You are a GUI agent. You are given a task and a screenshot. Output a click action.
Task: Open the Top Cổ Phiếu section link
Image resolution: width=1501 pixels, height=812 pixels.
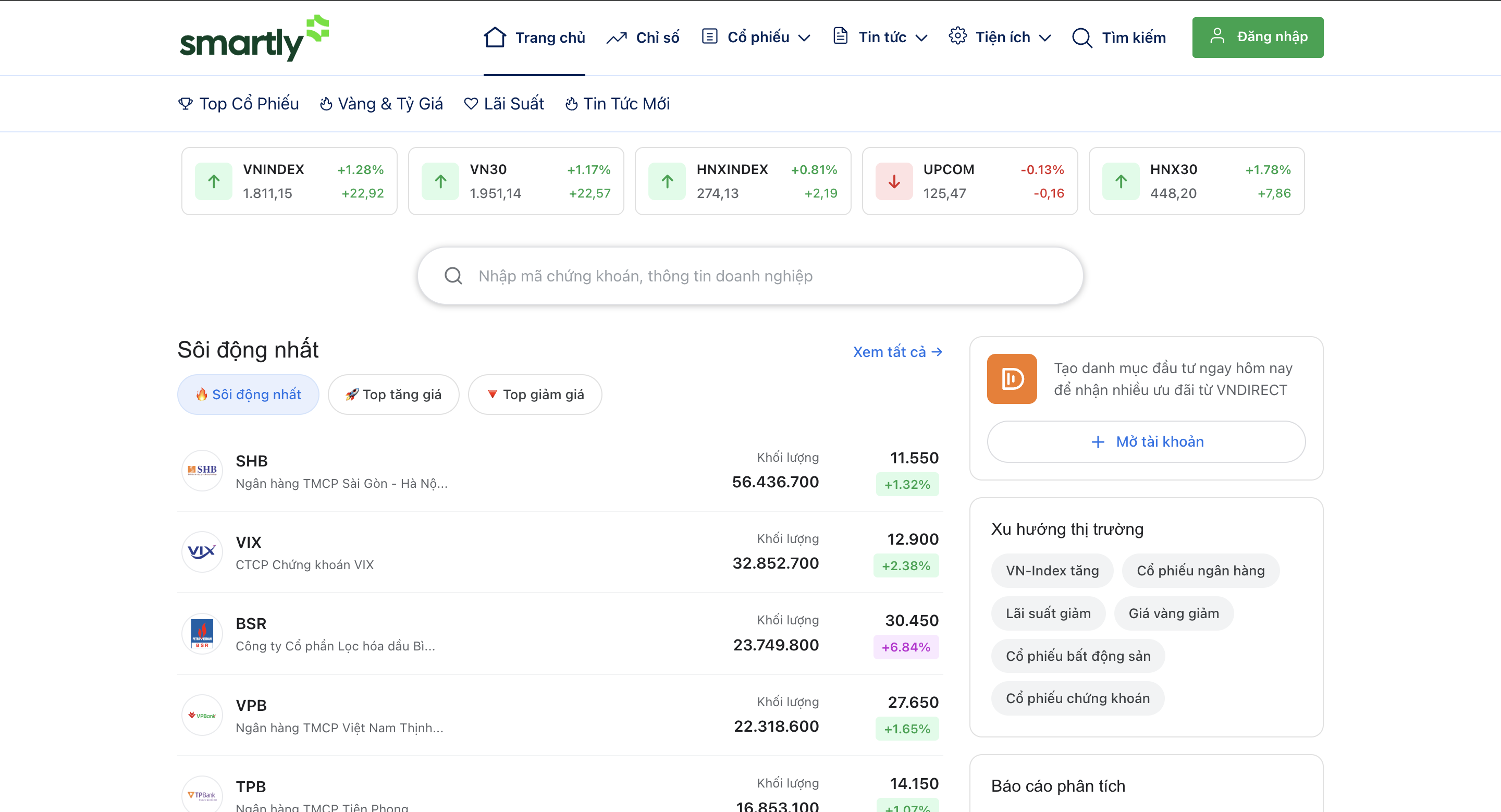click(238, 104)
